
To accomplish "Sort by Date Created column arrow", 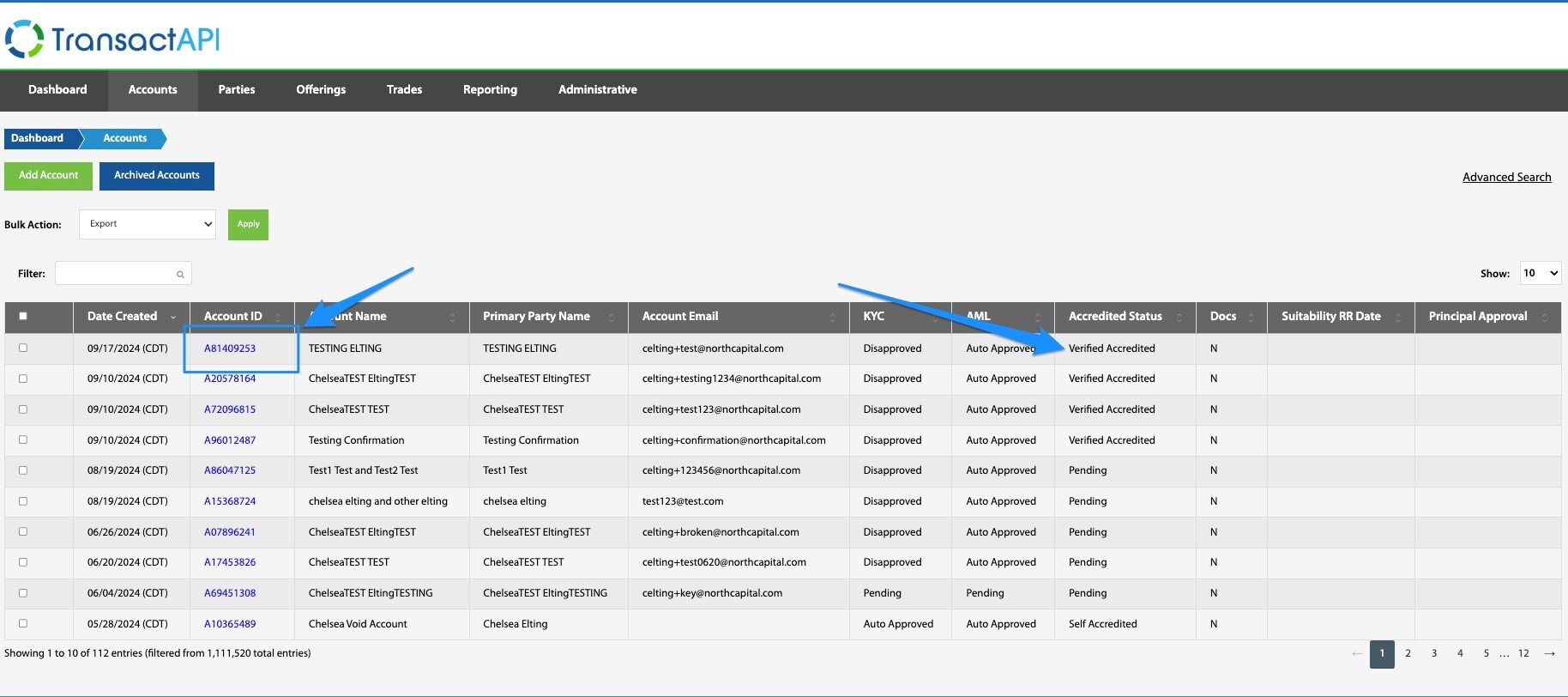I will click(x=172, y=318).
